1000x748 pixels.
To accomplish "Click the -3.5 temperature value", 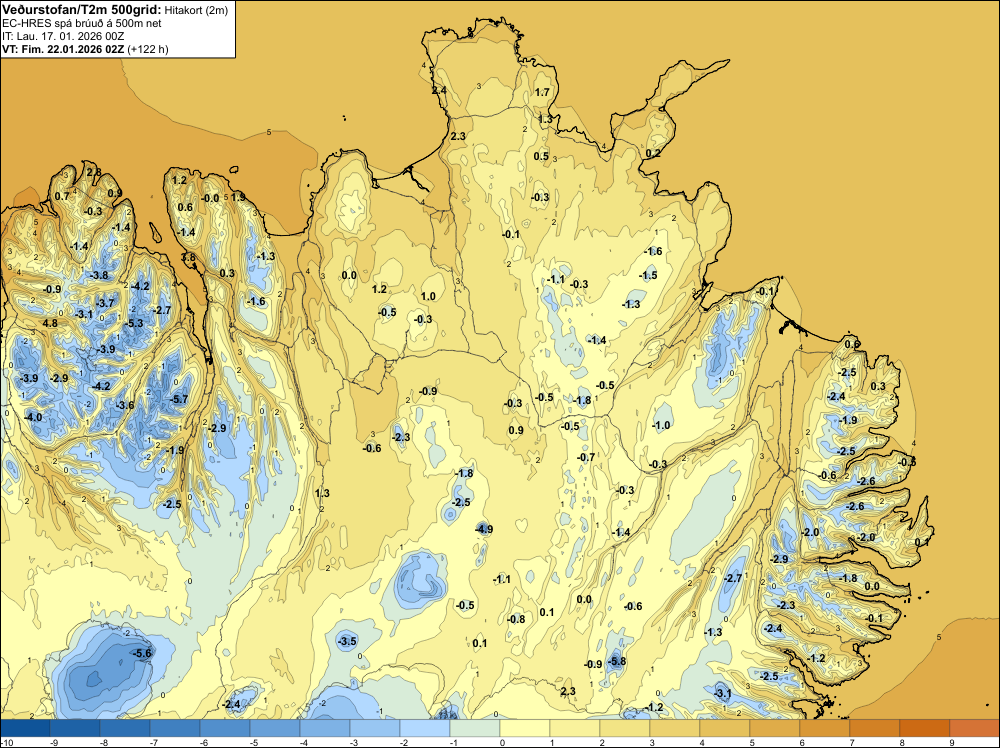I will pos(348,641).
